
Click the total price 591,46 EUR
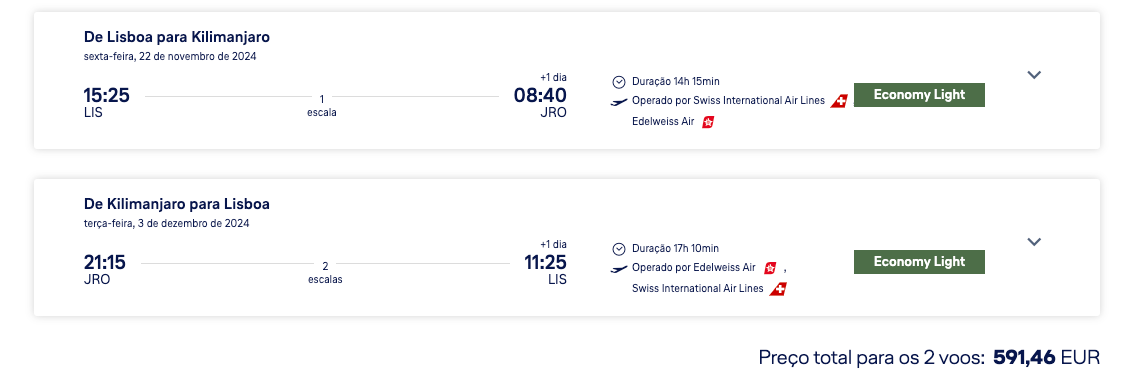1046,357
